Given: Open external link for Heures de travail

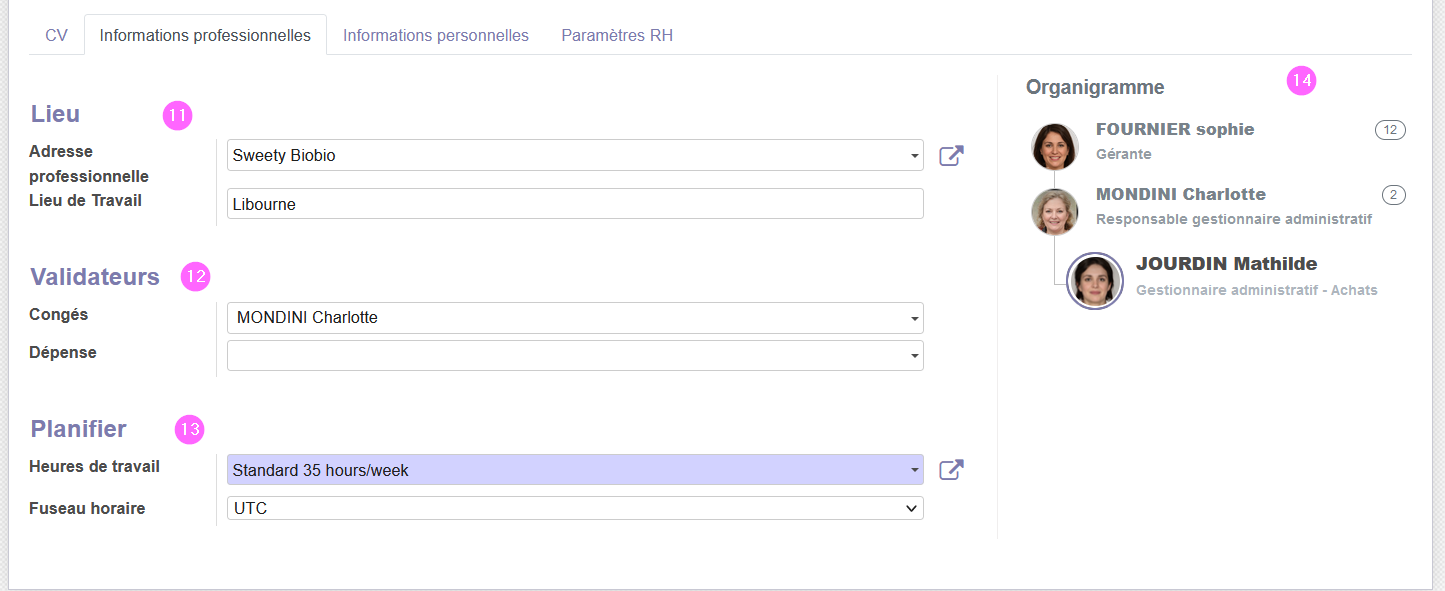Looking at the screenshot, I should pyautogui.click(x=951, y=470).
